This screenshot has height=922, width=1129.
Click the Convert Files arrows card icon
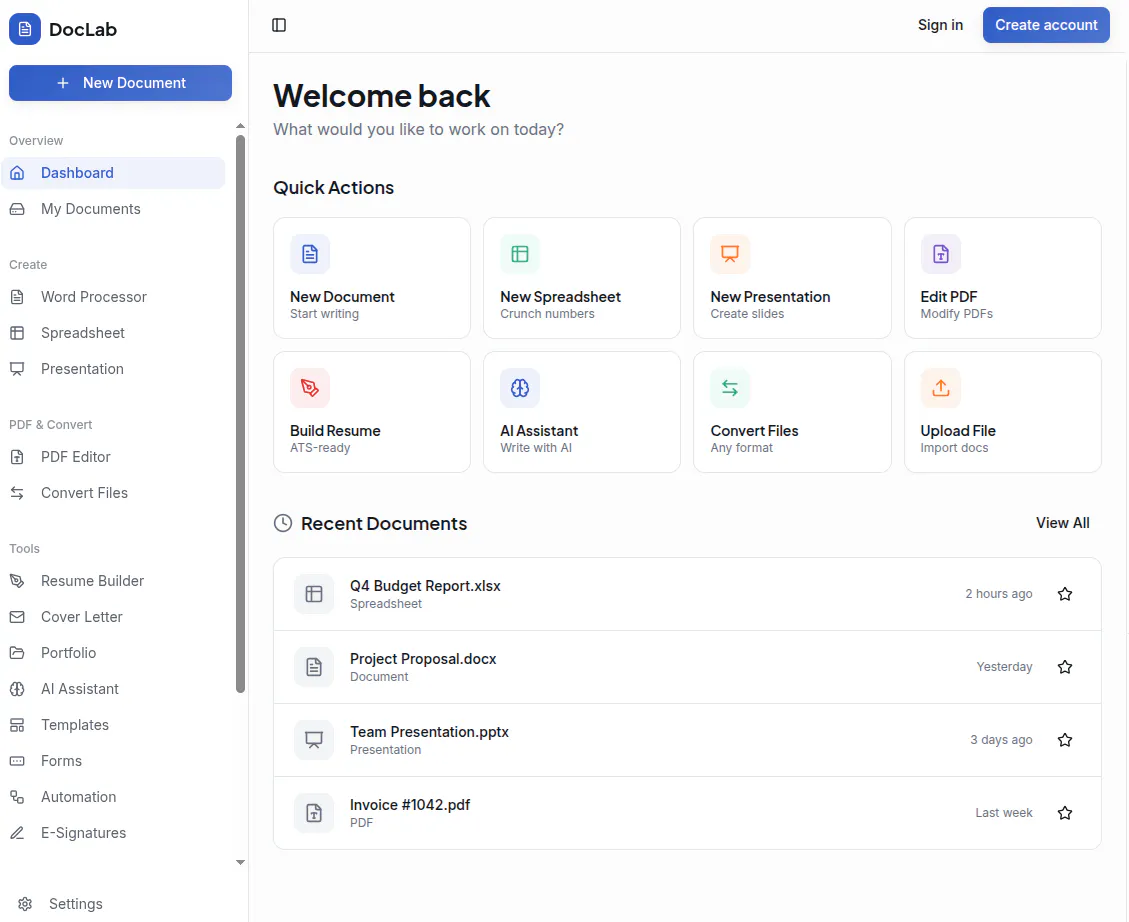(730, 388)
